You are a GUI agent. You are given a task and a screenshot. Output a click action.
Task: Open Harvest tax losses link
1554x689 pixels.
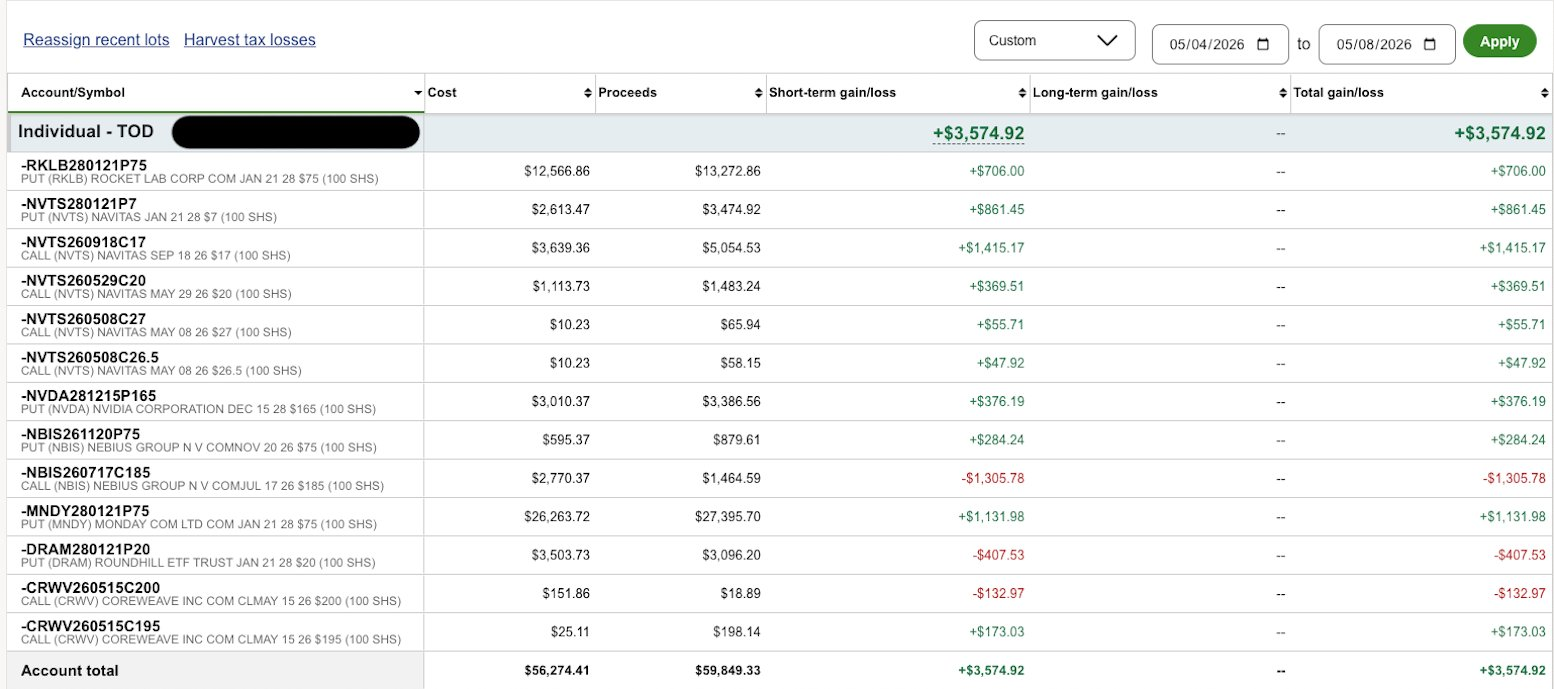coord(250,40)
